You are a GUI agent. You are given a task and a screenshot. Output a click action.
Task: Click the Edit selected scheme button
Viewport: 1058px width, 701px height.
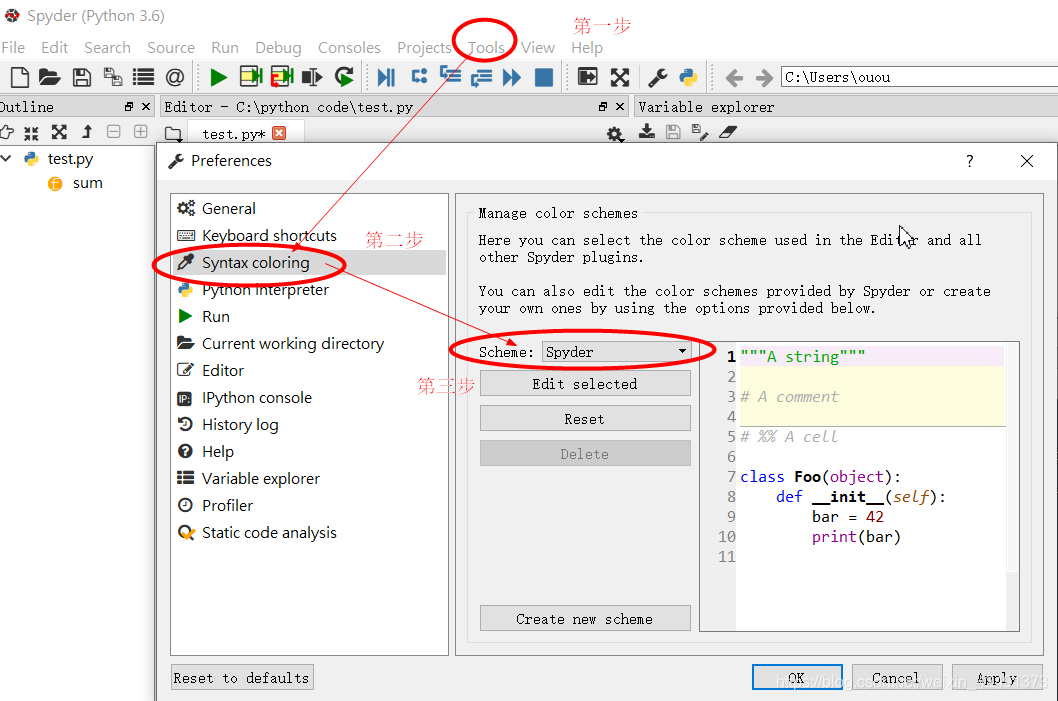(x=585, y=383)
